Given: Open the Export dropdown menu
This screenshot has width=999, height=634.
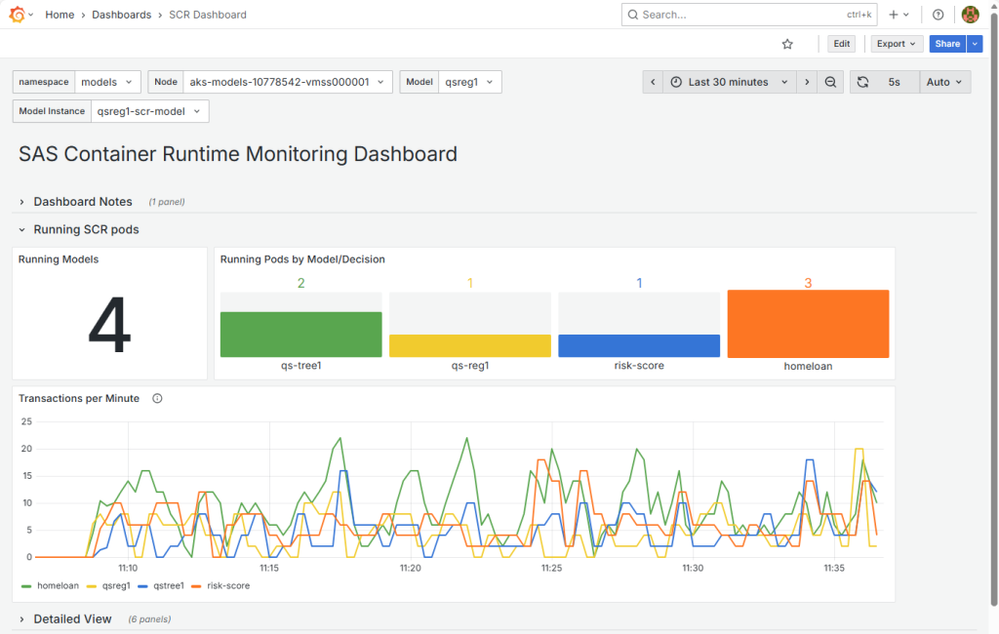Looking at the screenshot, I should coord(896,44).
